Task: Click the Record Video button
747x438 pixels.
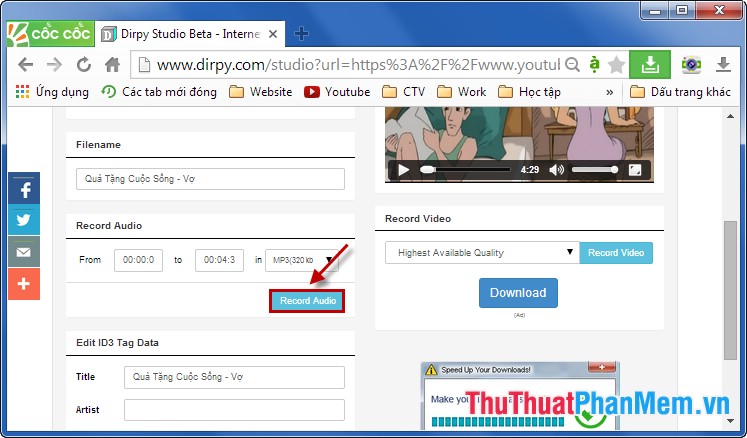Action: tap(616, 253)
